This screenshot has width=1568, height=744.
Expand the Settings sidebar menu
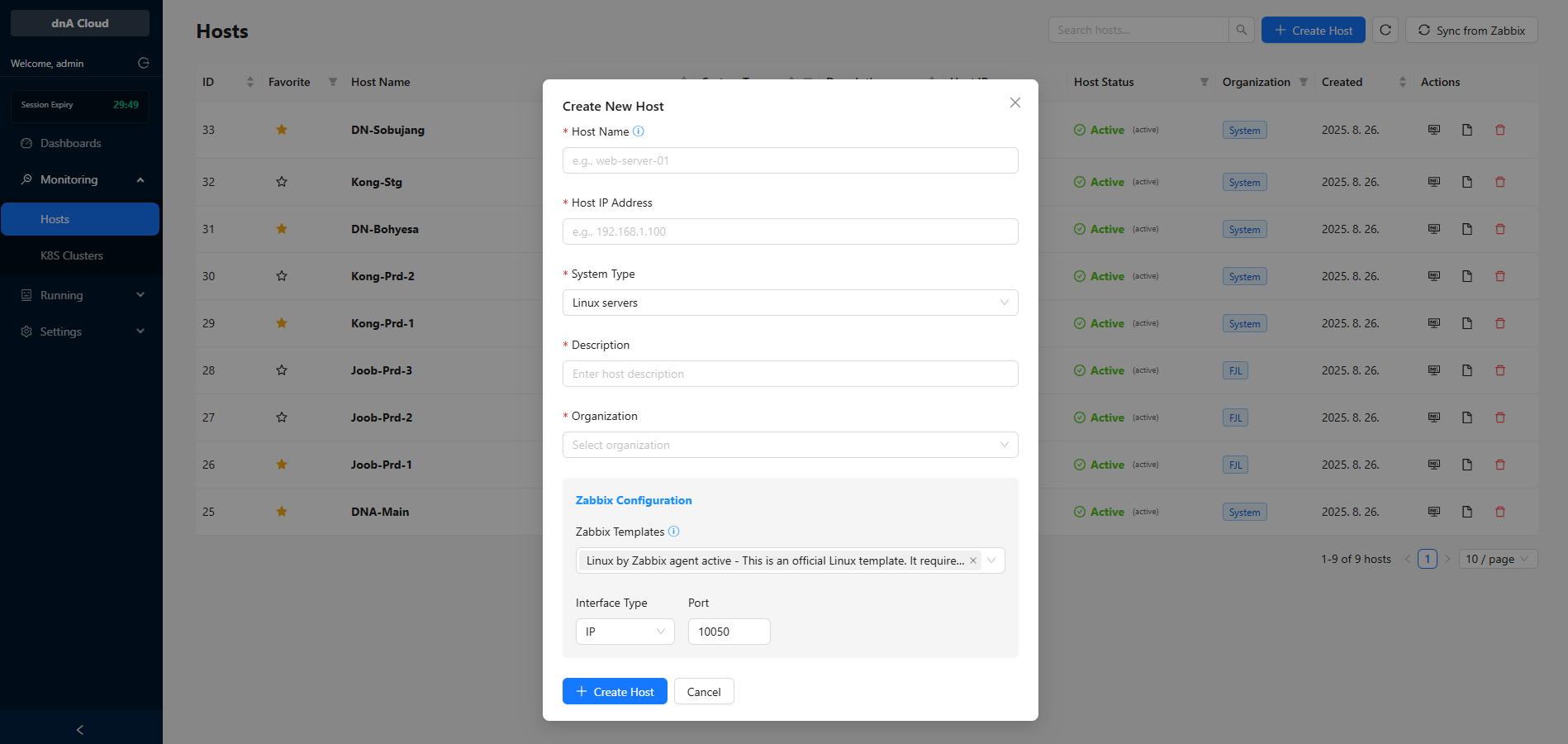81,331
